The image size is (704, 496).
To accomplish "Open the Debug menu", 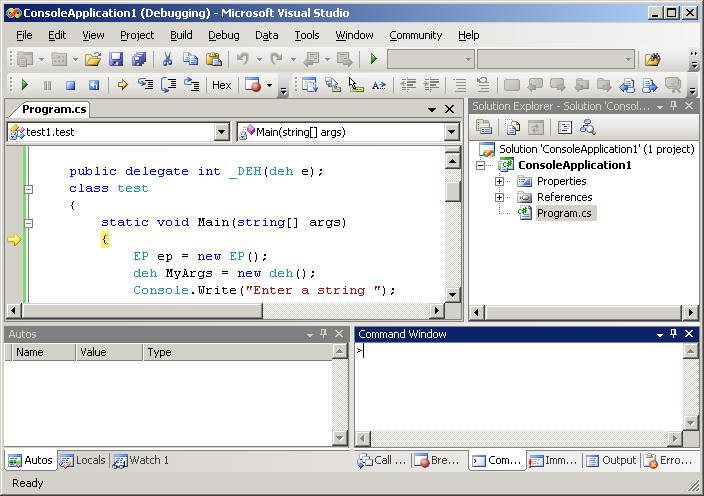I will tap(224, 35).
